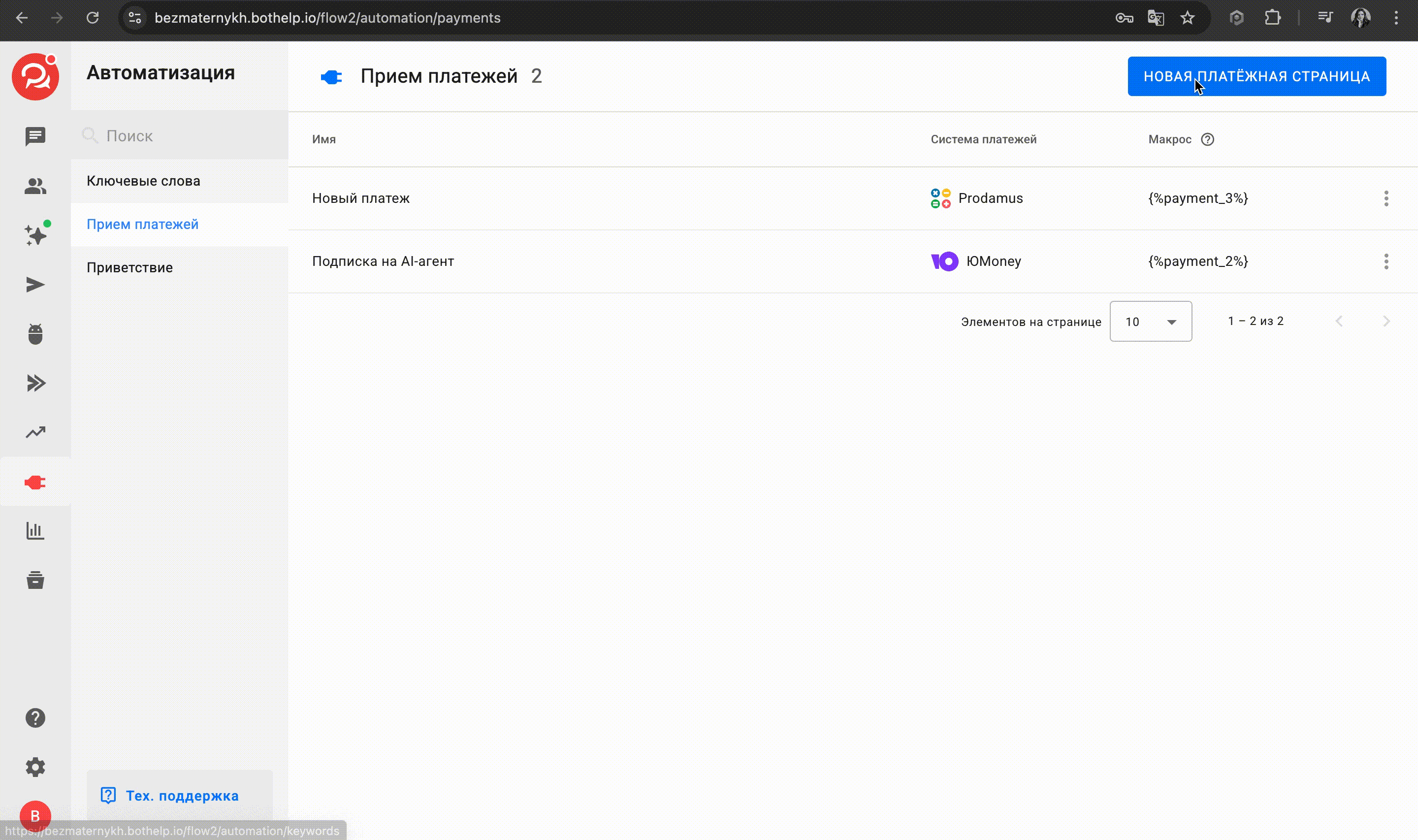Open the AI sparkles sidebar icon
This screenshot has height=840, width=1418.
35,235
